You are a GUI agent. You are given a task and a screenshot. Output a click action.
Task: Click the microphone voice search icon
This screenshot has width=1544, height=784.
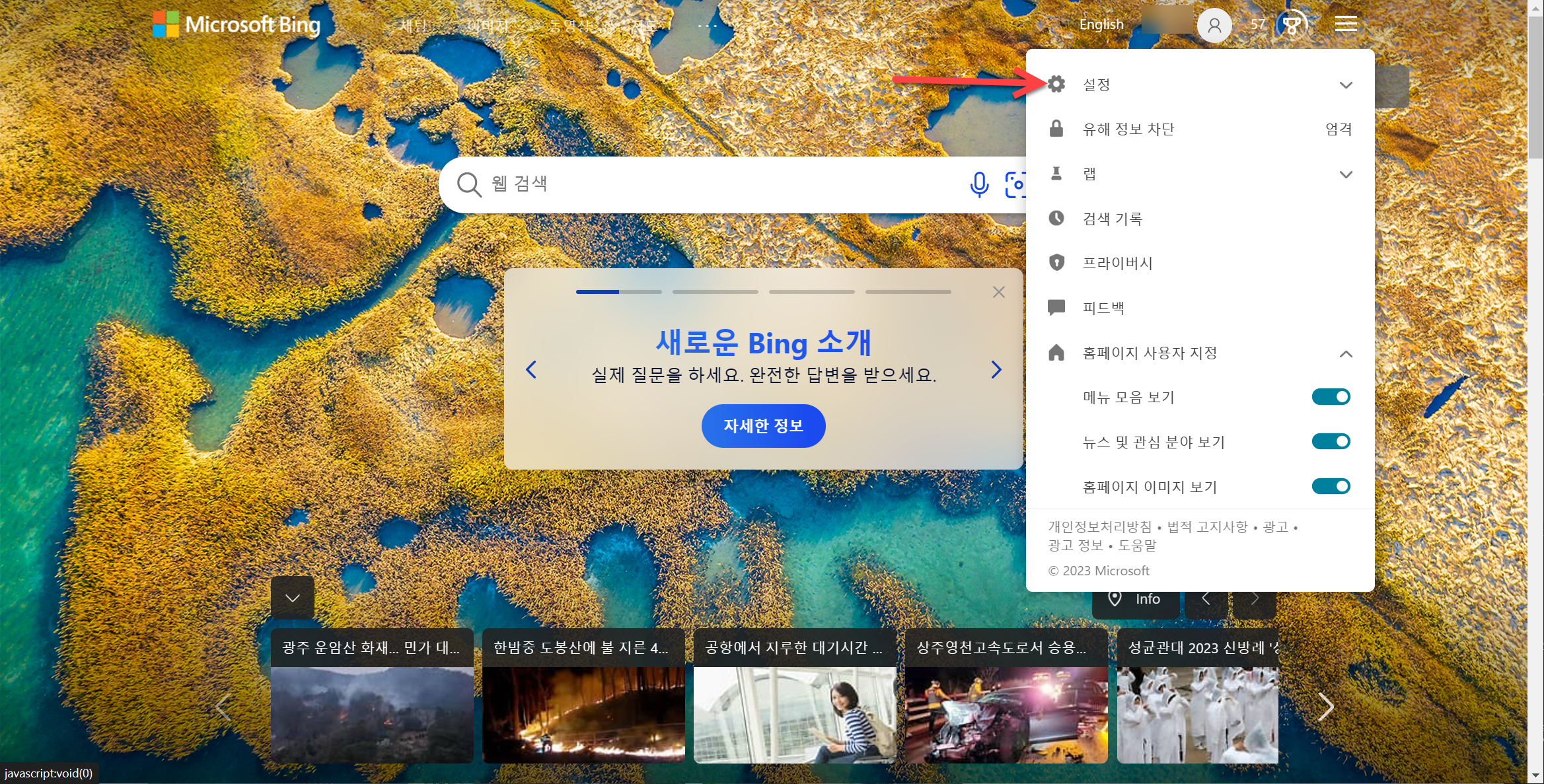tap(979, 184)
